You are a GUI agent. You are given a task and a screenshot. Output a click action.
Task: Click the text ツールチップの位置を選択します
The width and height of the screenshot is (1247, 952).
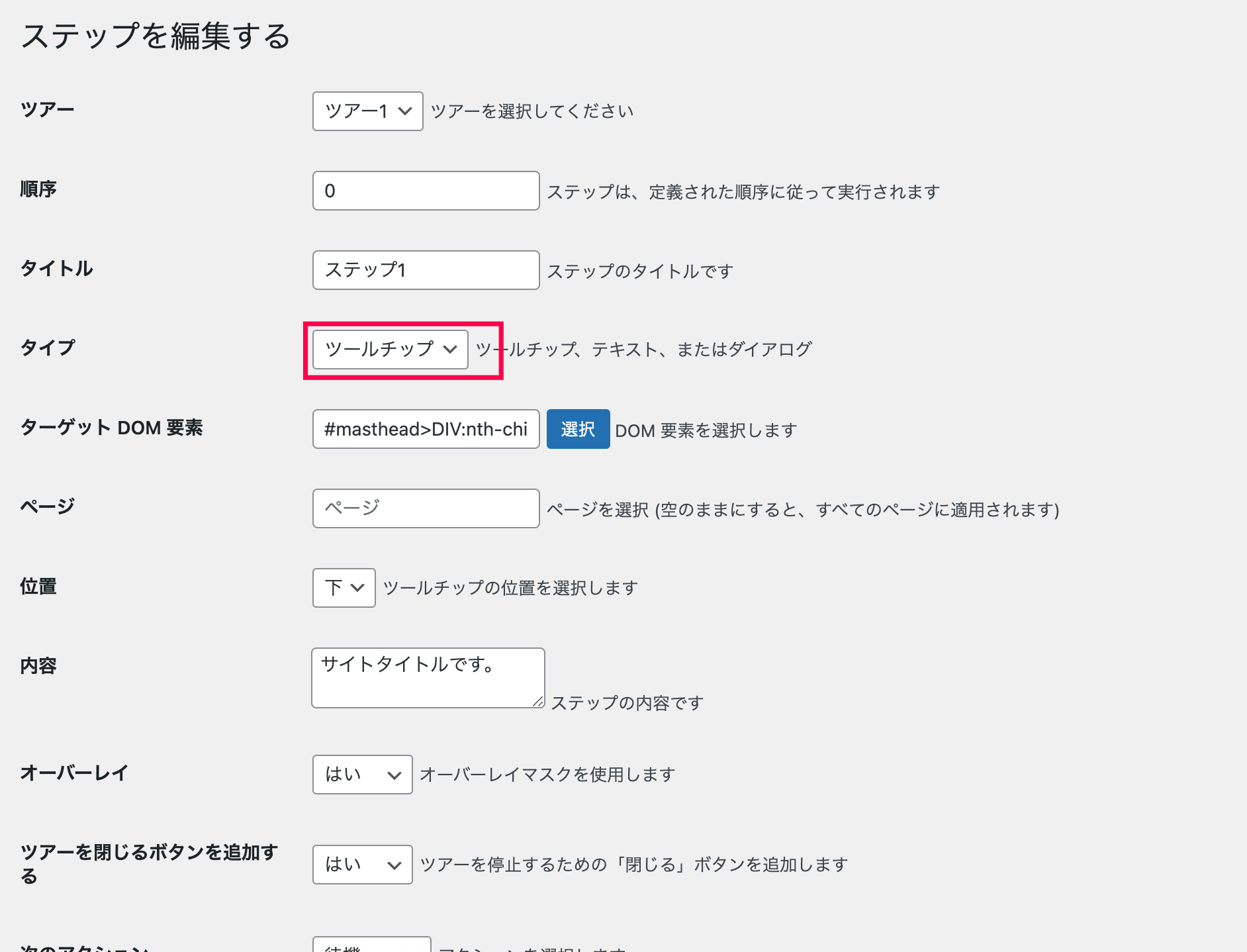coord(510,588)
